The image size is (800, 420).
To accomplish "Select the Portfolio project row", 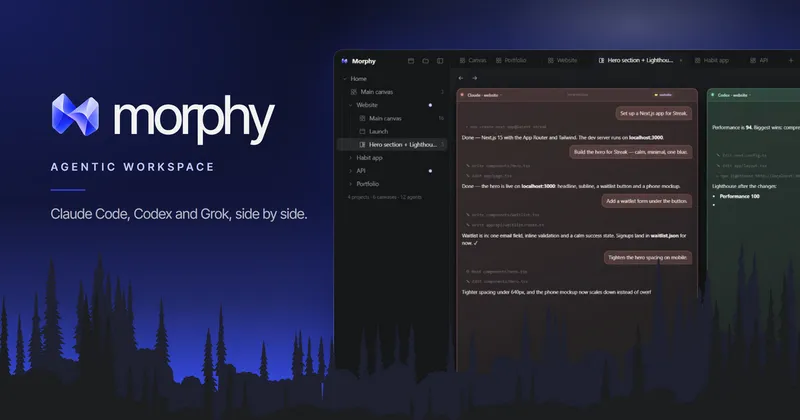I will point(393,184).
